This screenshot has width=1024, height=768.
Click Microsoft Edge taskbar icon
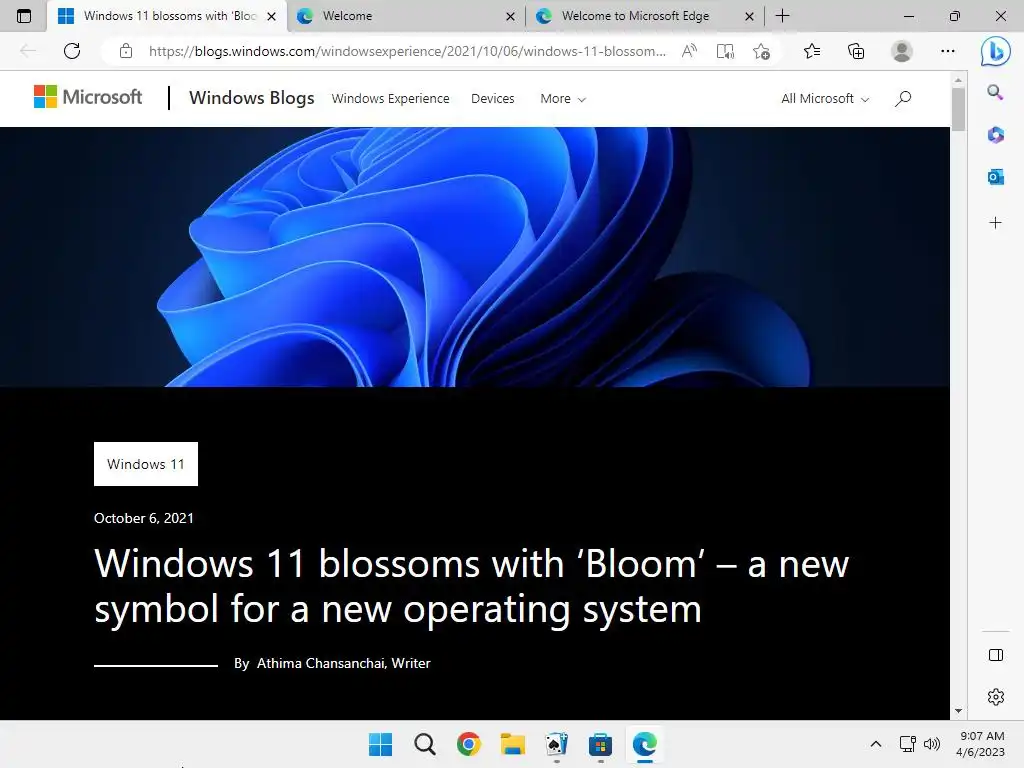(x=645, y=744)
